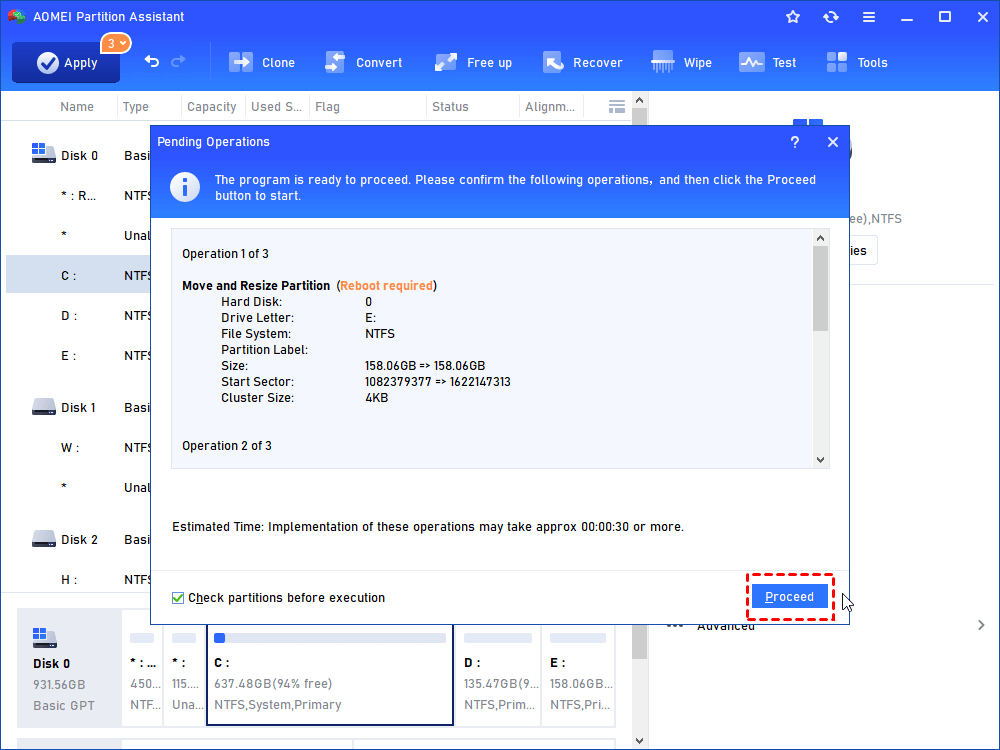Undo the last operation
Viewport: 1000px width, 750px height.
(152, 61)
